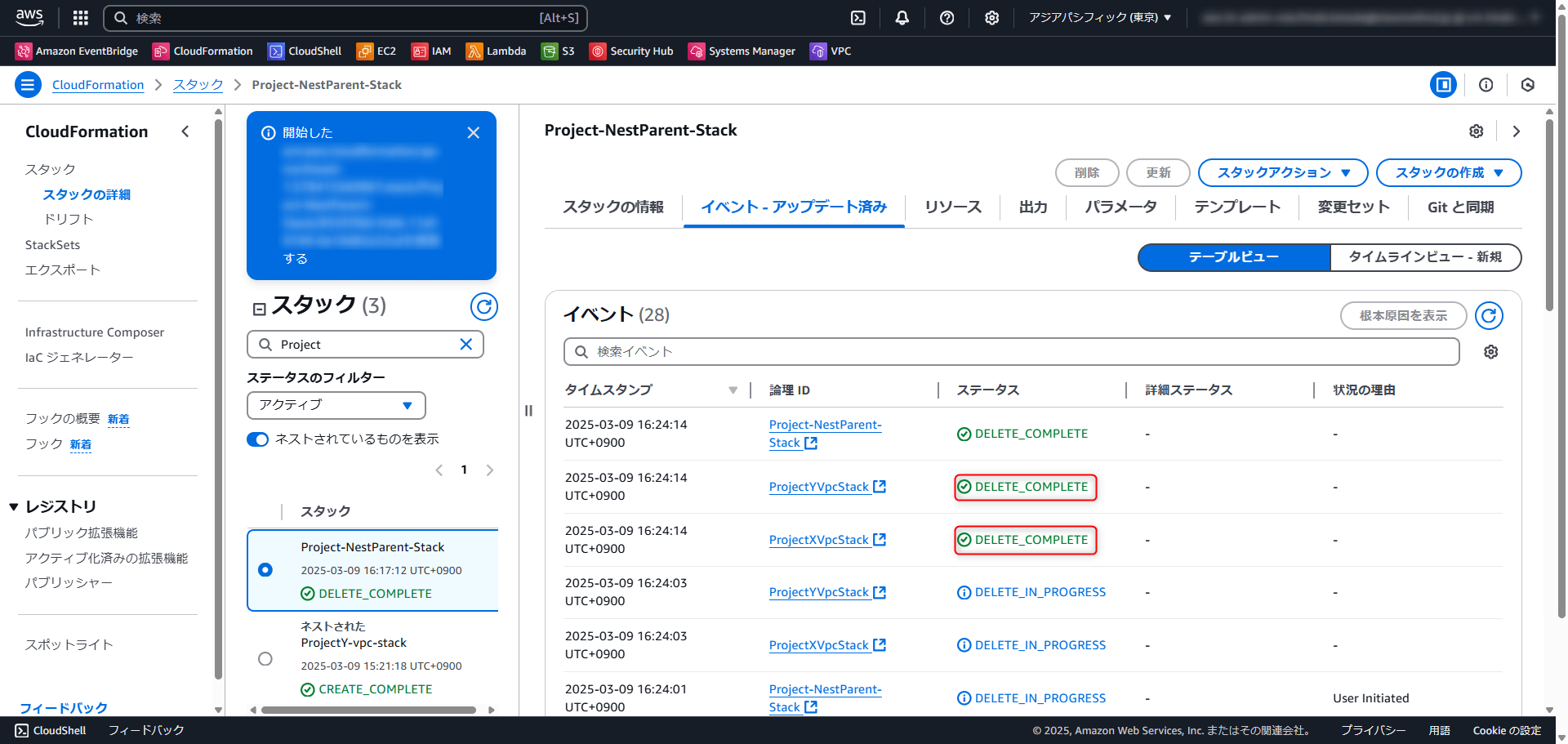Open event table preferences gear
Viewport: 1568px width, 744px height.
pyautogui.click(x=1491, y=351)
